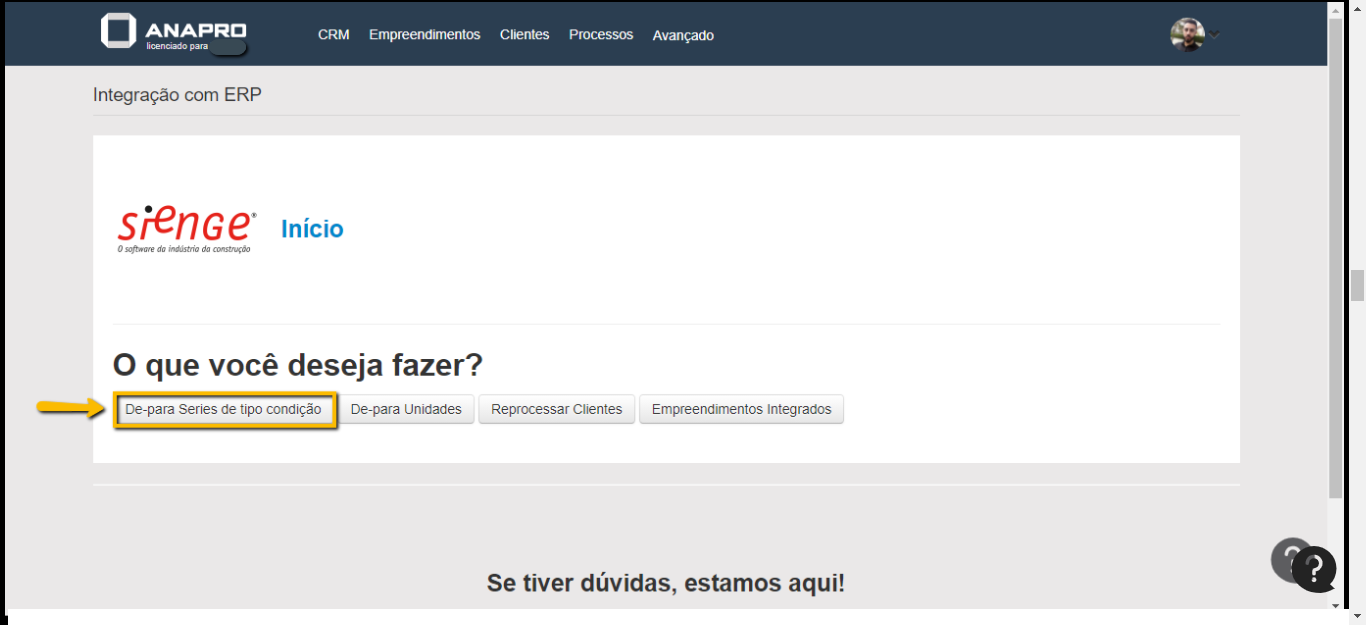Viewport: 1366px width, 625px height.
Task: Open the Empreendimentos menu
Action: coord(424,35)
